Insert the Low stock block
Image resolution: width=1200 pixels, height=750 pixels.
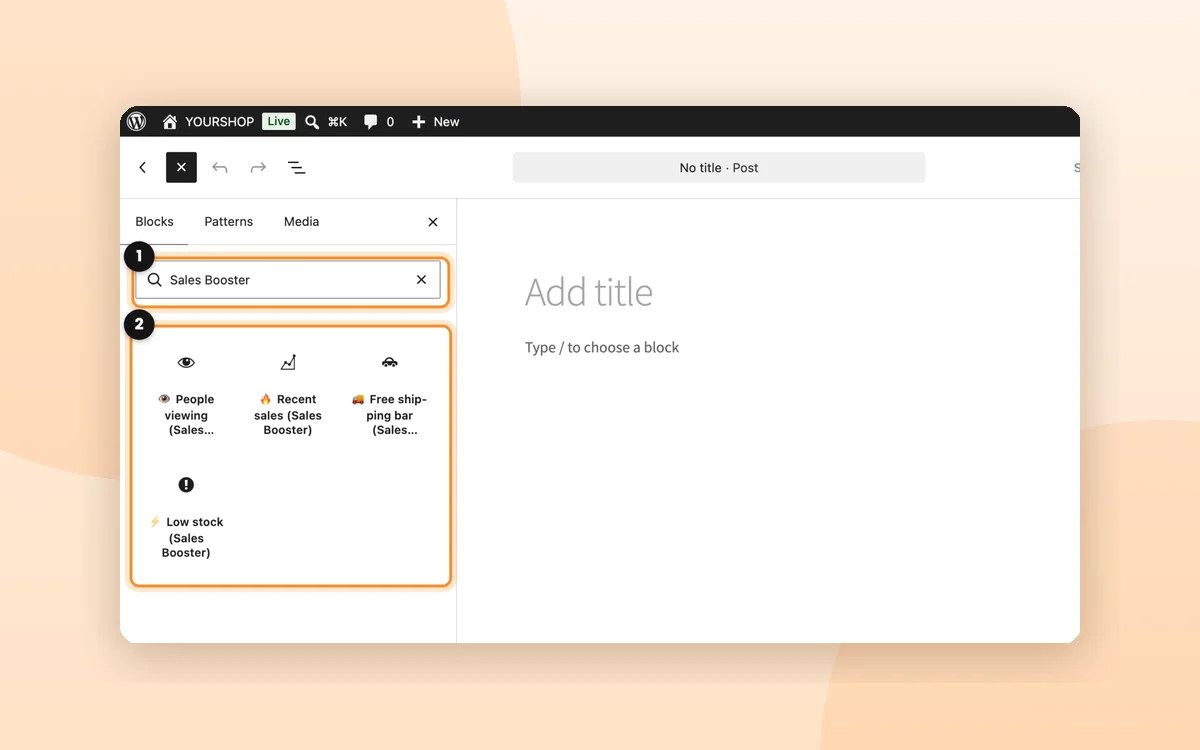[186, 516]
